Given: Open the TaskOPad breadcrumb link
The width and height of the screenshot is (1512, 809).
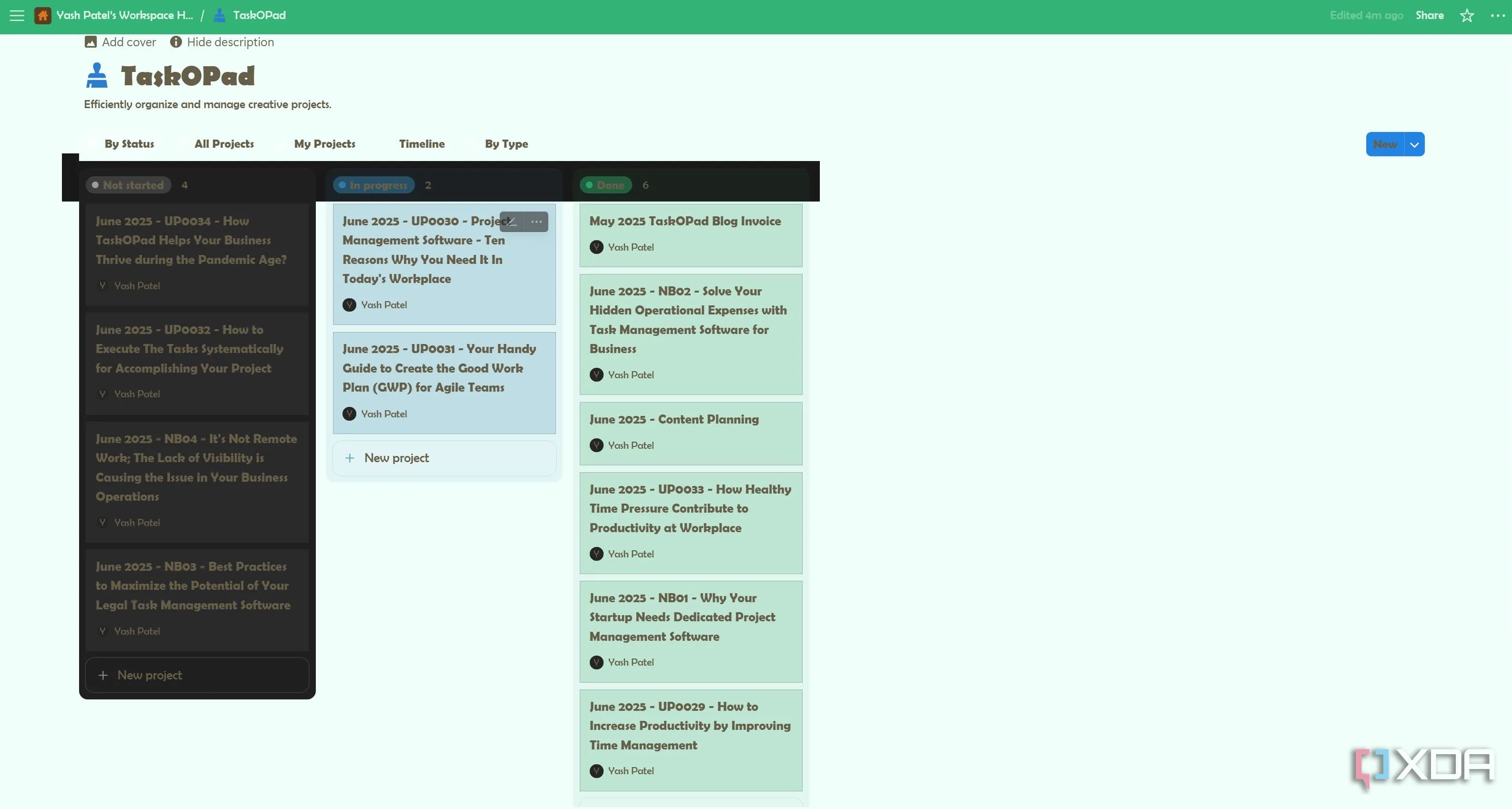Looking at the screenshot, I should 260,15.
